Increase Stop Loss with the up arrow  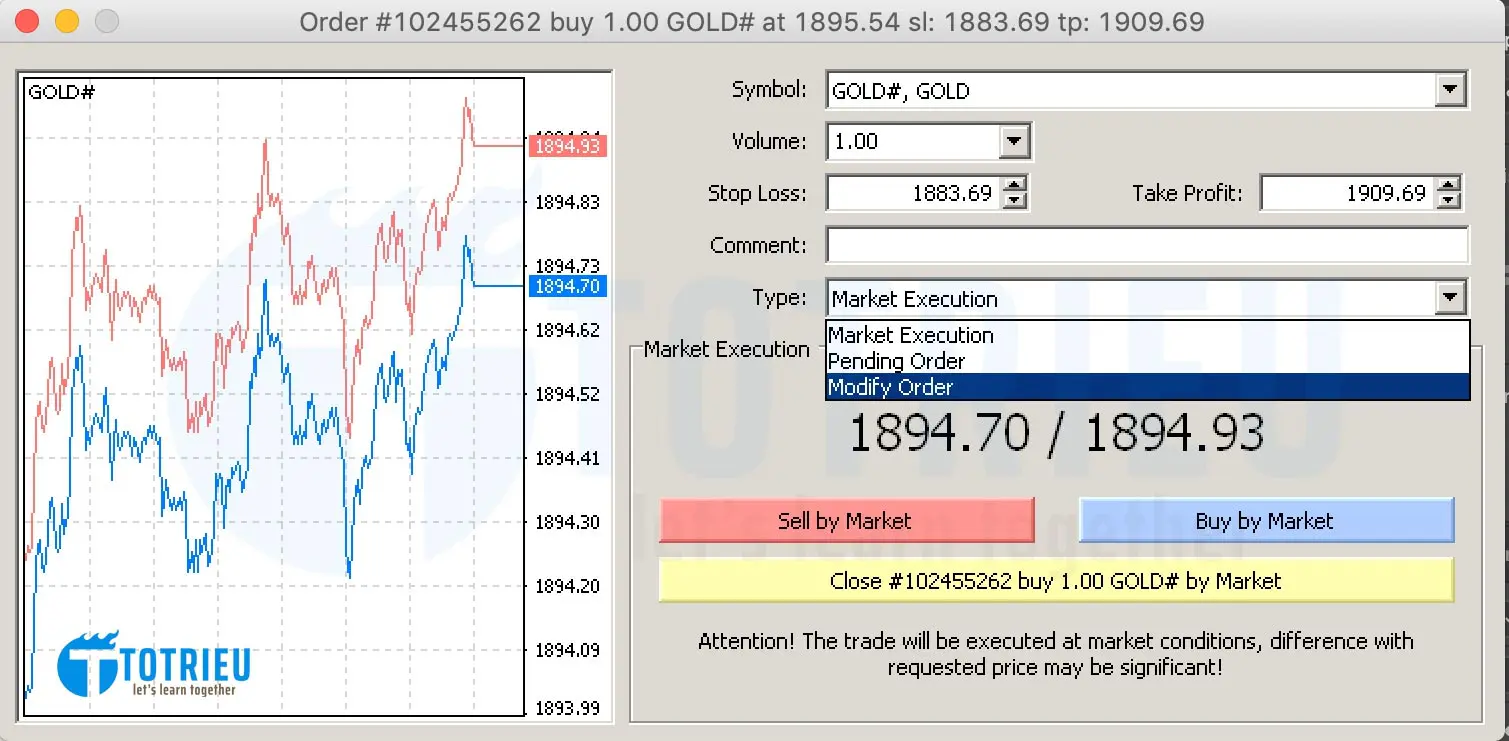point(1014,185)
